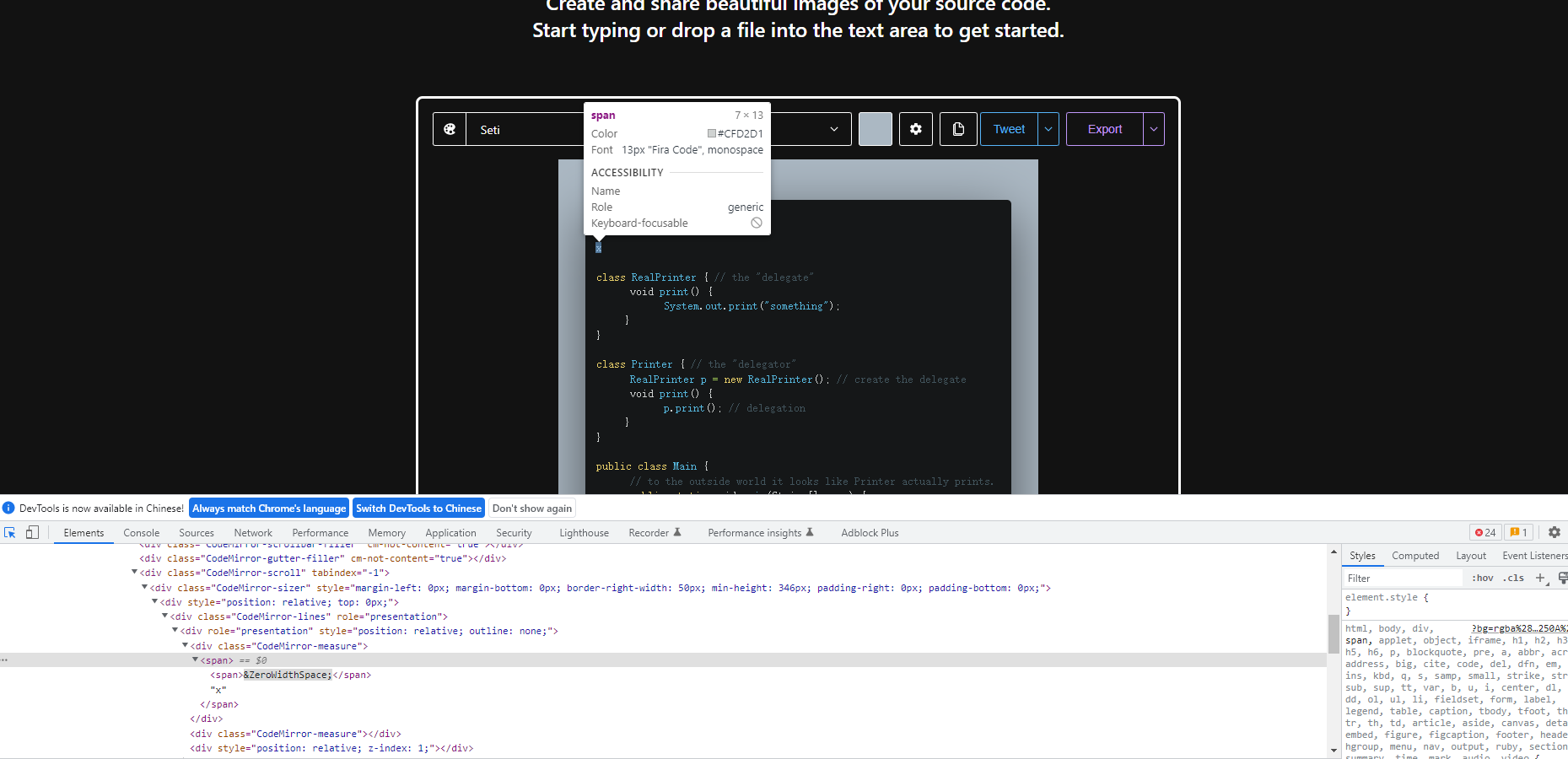The image size is (1568, 759).
Task: Collapse the CodeMirror-lines div node
Action: click(x=164, y=616)
